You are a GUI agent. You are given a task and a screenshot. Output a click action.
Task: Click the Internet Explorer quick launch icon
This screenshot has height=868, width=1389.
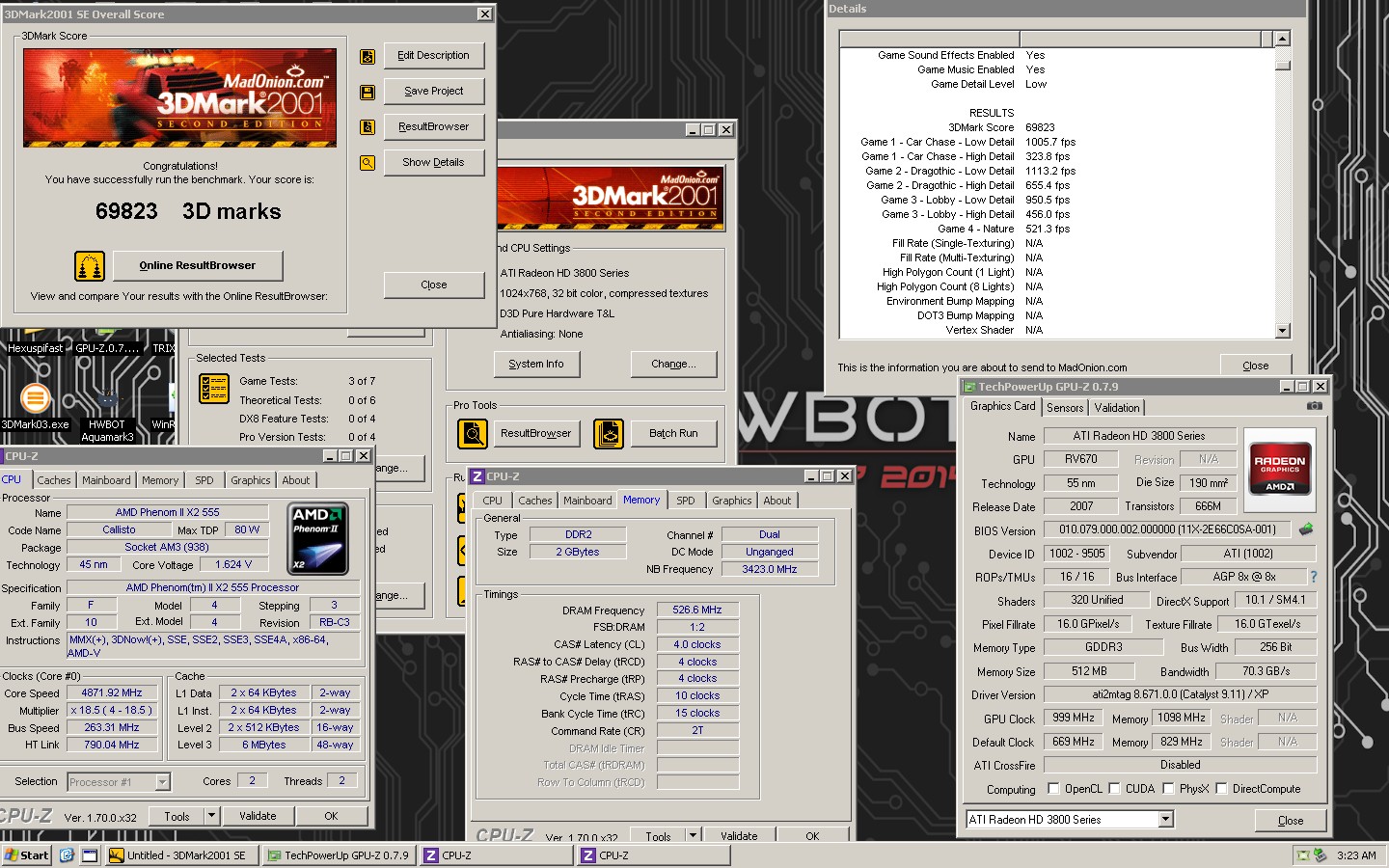(x=67, y=855)
